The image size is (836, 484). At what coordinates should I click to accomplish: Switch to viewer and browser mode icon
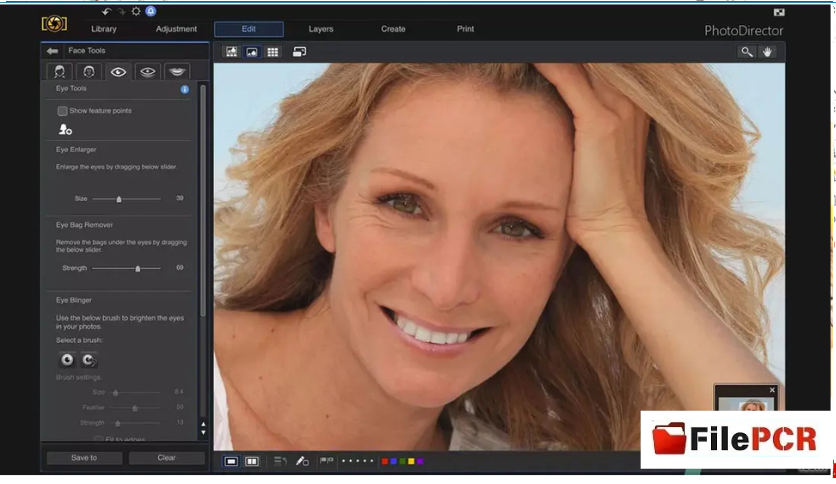[x=231, y=52]
